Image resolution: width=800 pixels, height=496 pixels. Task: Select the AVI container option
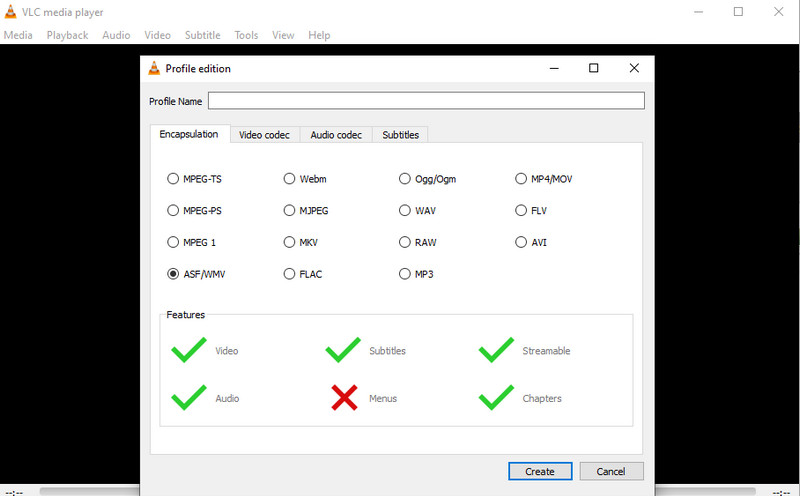click(x=521, y=242)
